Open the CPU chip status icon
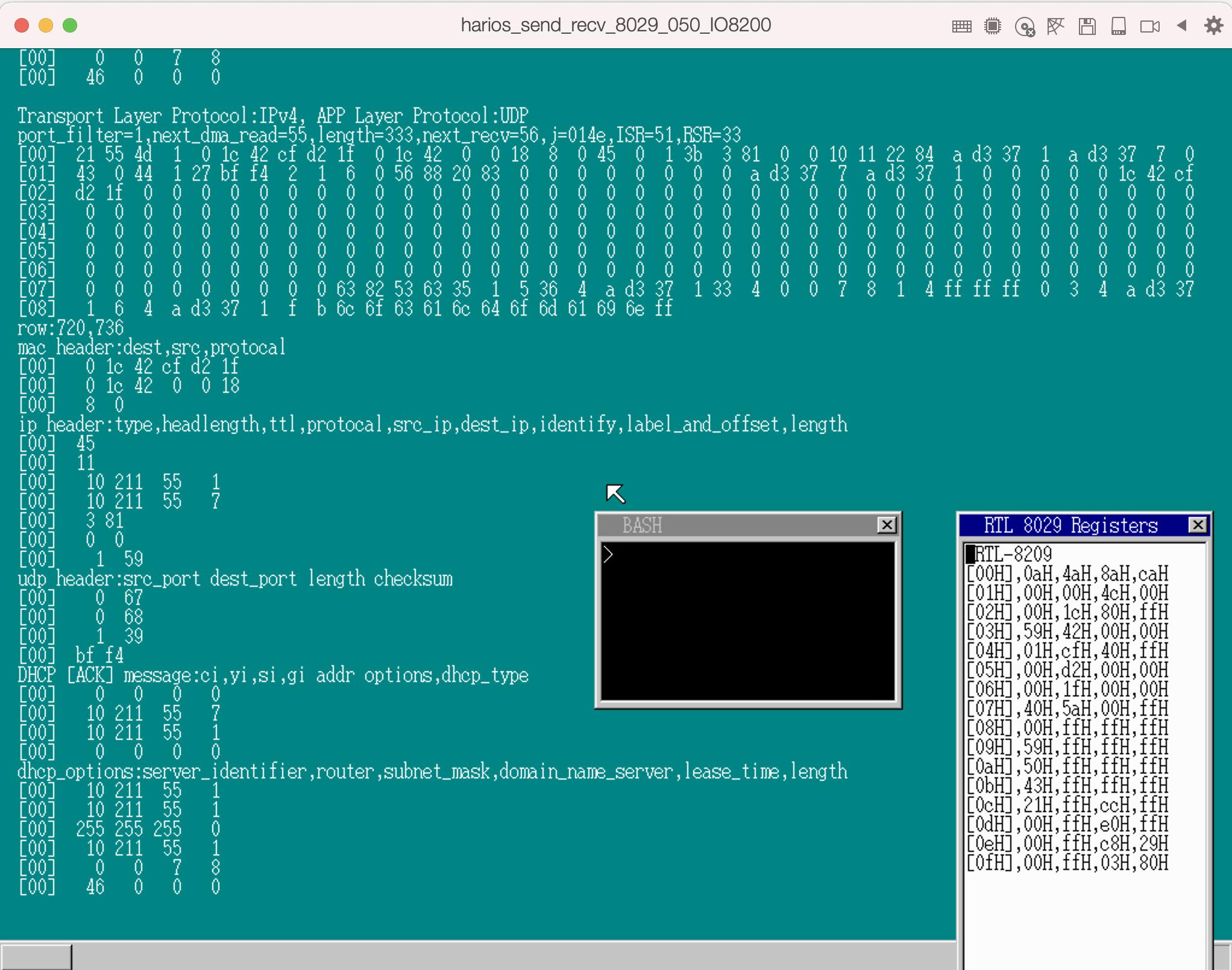This screenshot has width=1232, height=970. click(993, 26)
